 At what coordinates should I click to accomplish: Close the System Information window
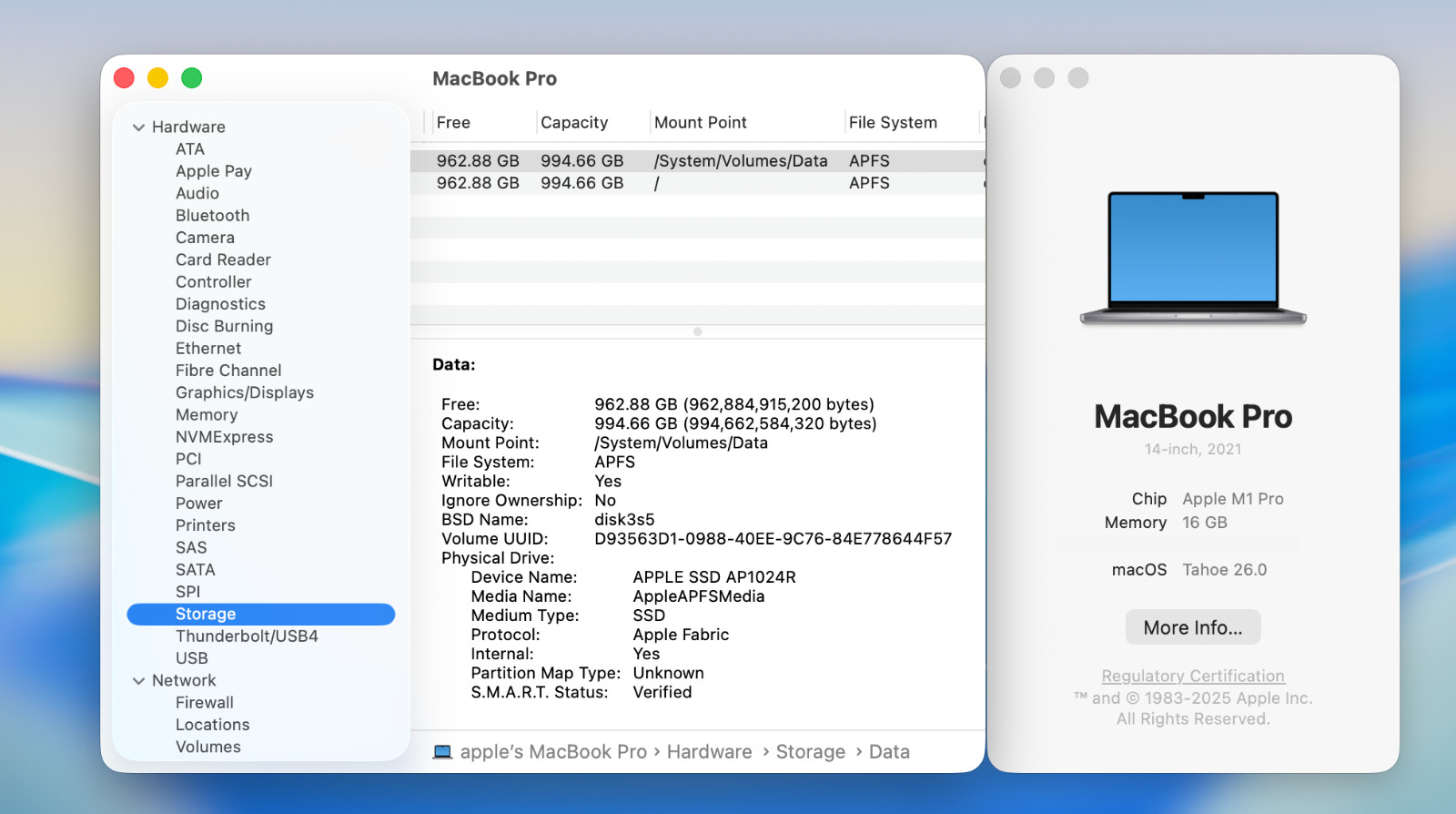pyautogui.click(x=124, y=78)
